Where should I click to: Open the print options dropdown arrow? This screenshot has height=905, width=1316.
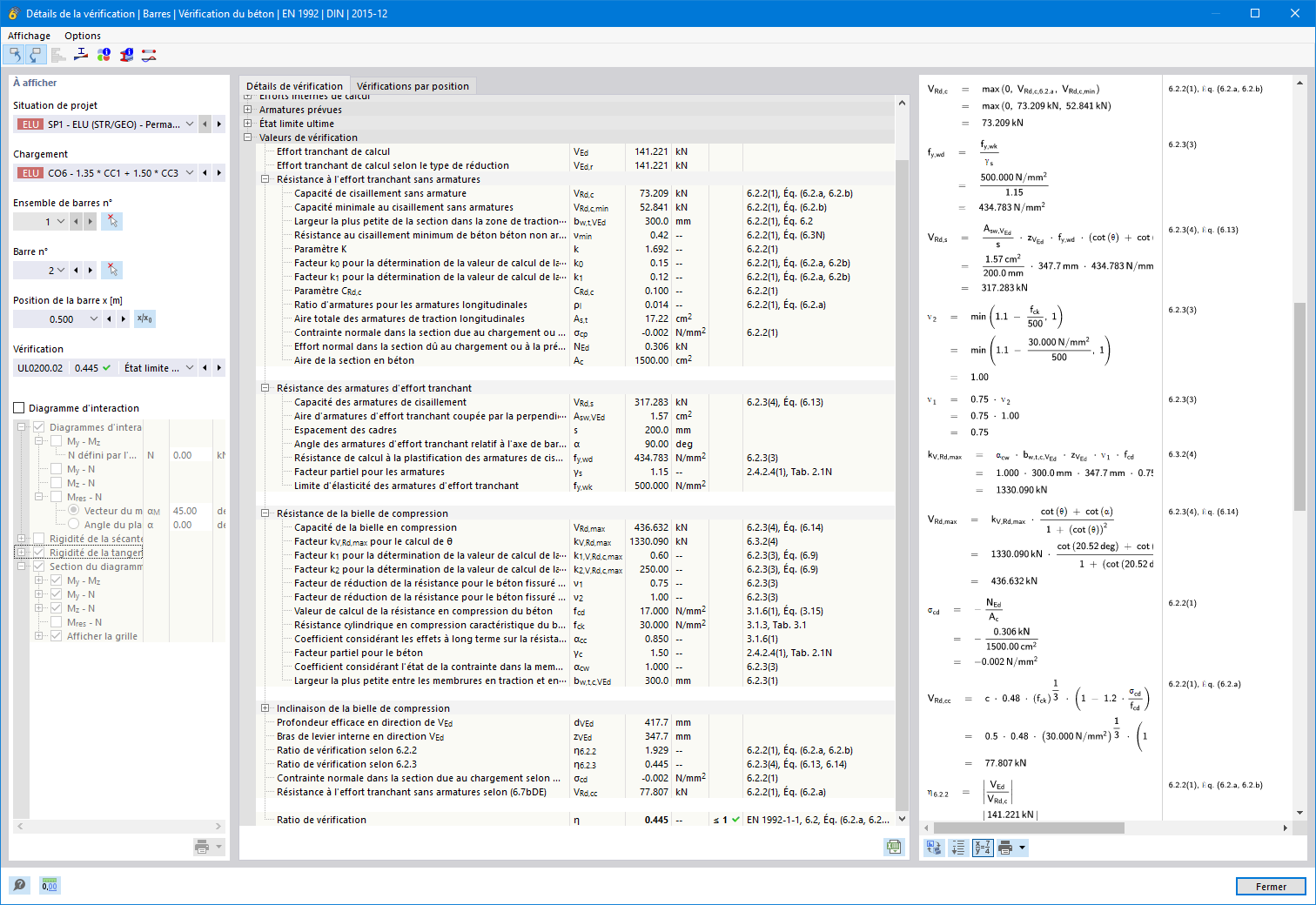[1023, 847]
